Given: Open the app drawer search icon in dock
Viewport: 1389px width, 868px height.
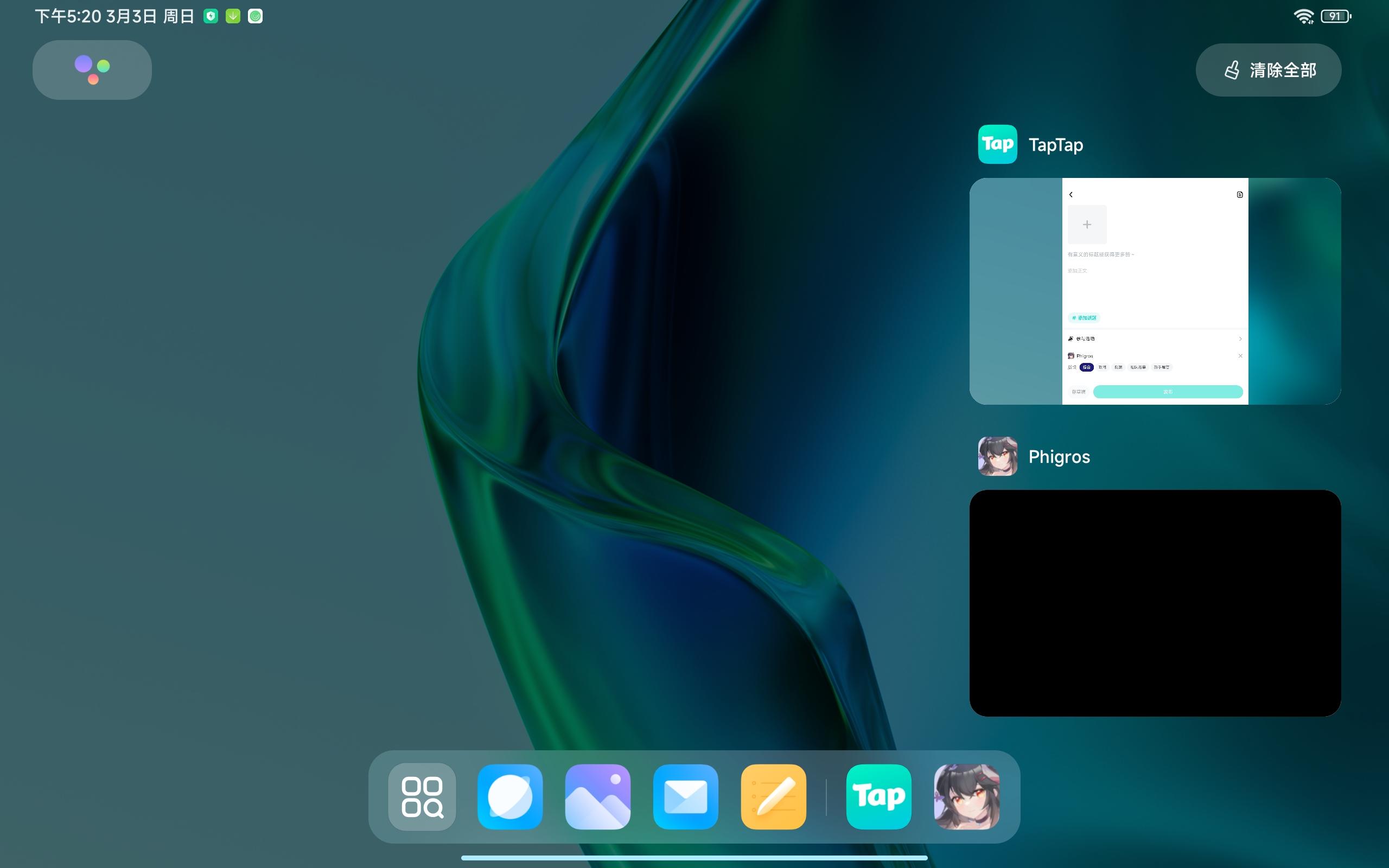Looking at the screenshot, I should [x=422, y=796].
